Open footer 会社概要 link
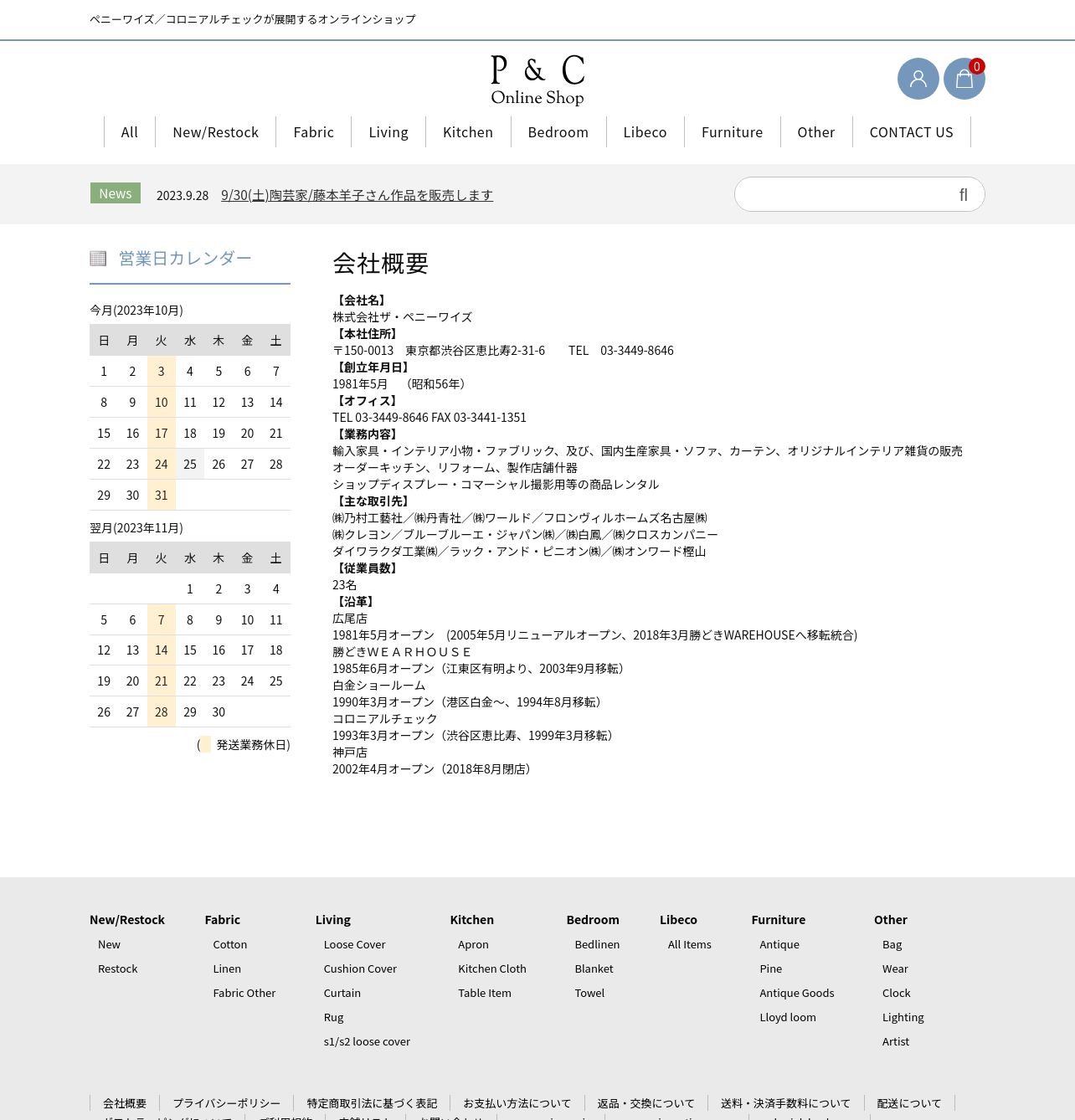This screenshot has width=1075, height=1120. pos(125,1103)
